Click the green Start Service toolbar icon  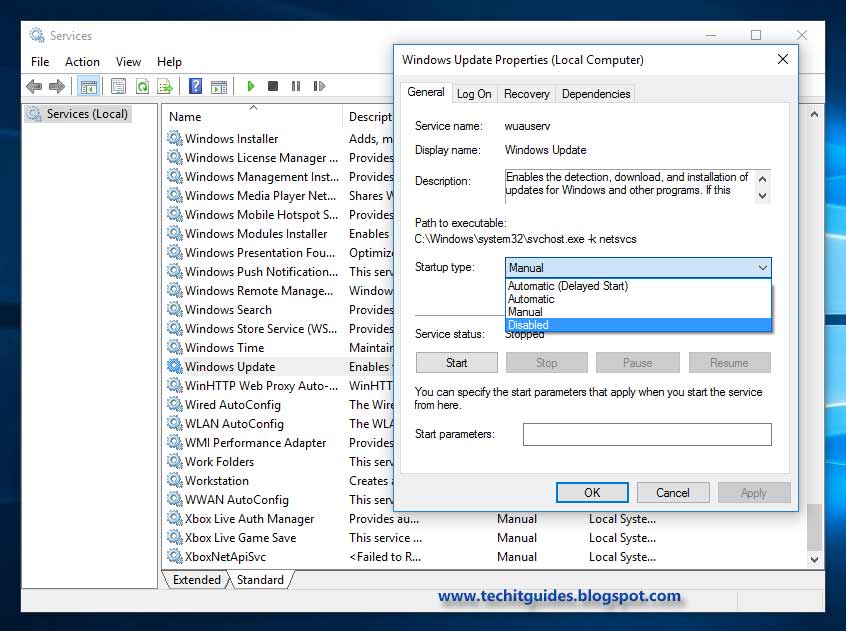(x=251, y=86)
